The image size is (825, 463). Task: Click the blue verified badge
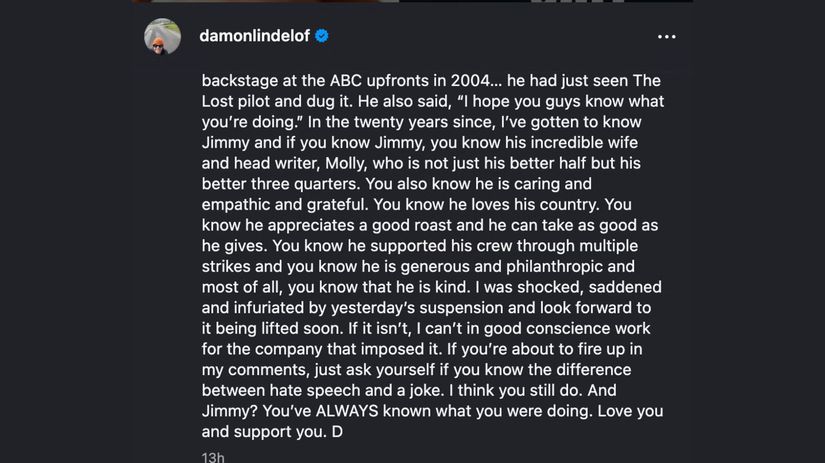coord(322,36)
